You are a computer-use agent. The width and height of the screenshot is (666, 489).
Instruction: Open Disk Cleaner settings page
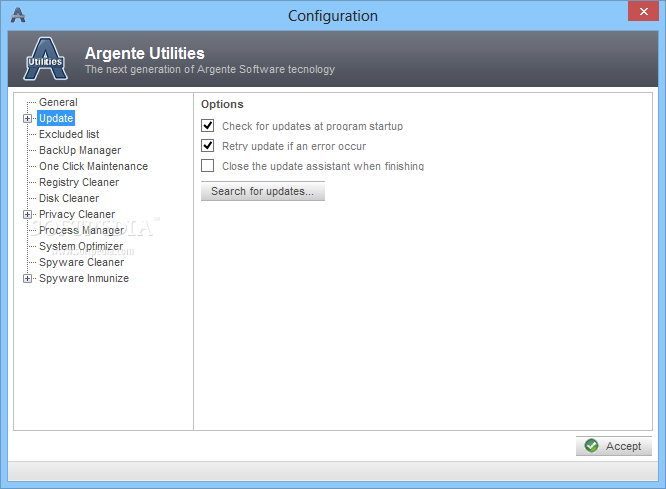[x=69, y=198]
